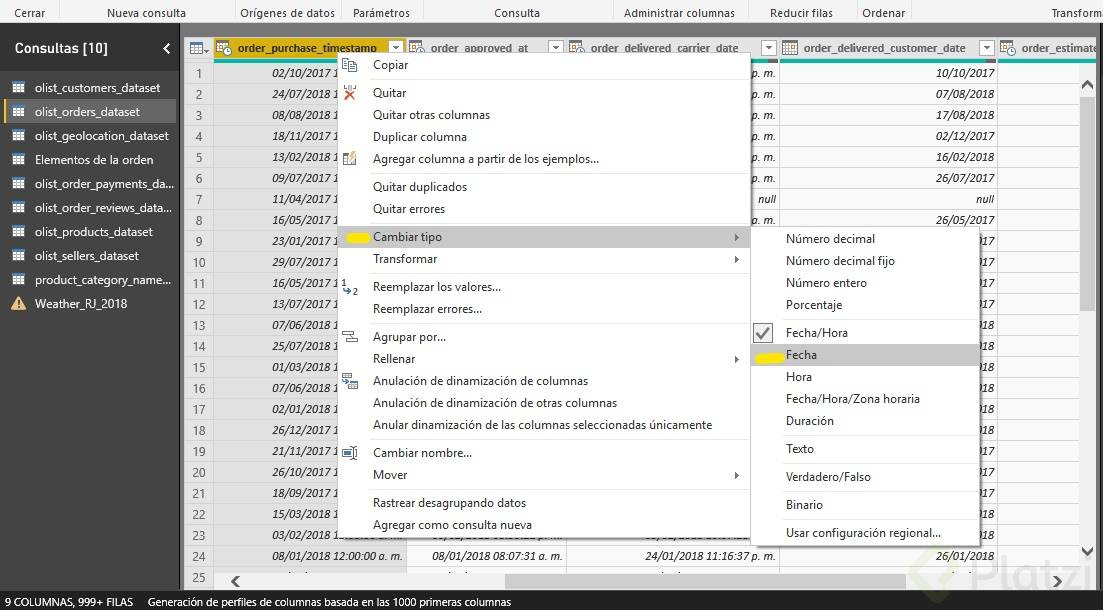Open order_approved_at column filter dropdown
The height and width of the screenshot is (610, 1103).
[x=556, y=48]
